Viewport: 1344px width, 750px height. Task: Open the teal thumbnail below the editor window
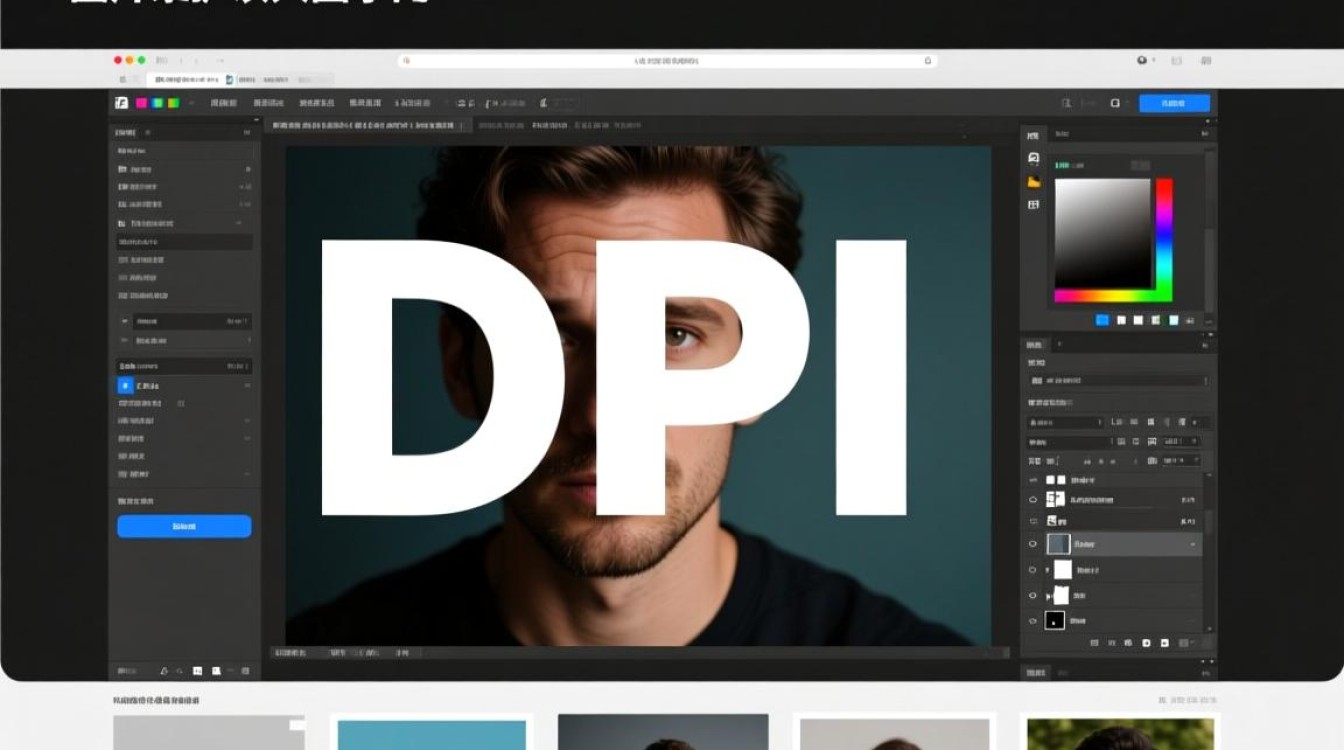coord(431,735)
